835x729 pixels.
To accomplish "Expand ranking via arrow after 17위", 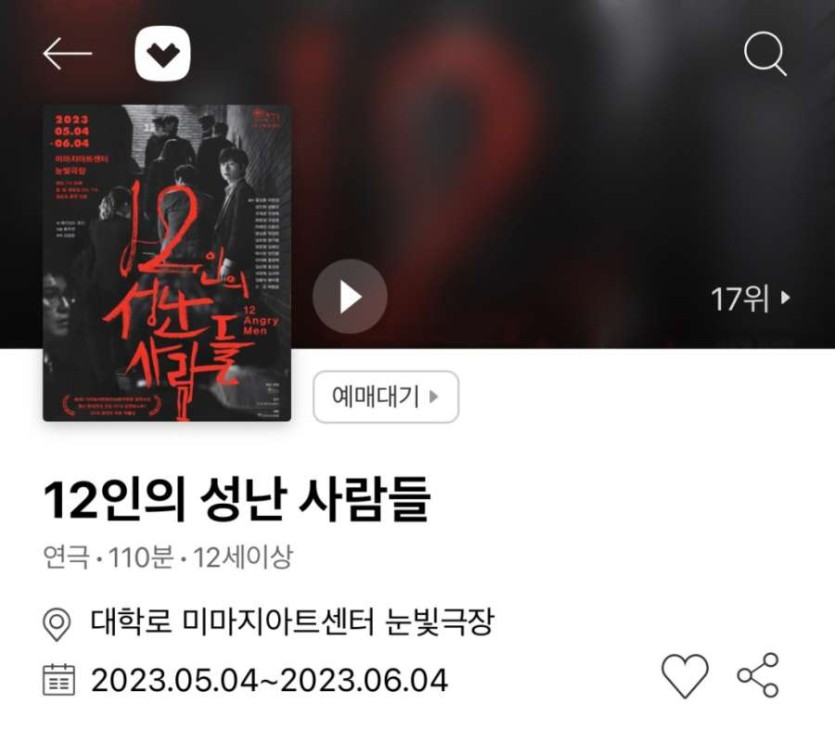I will (x=785, y=297).
